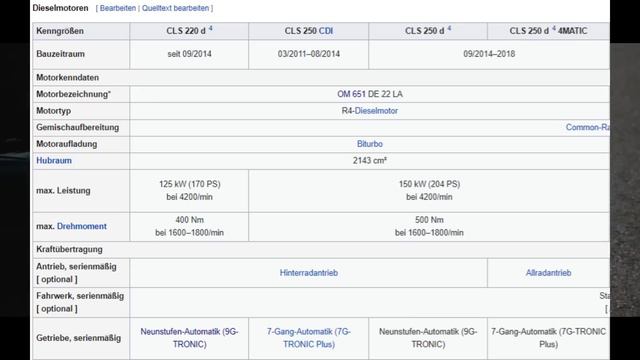Follow the Hinterradantrieb link
Screen dimensions: 640x360
click(309, 273)
